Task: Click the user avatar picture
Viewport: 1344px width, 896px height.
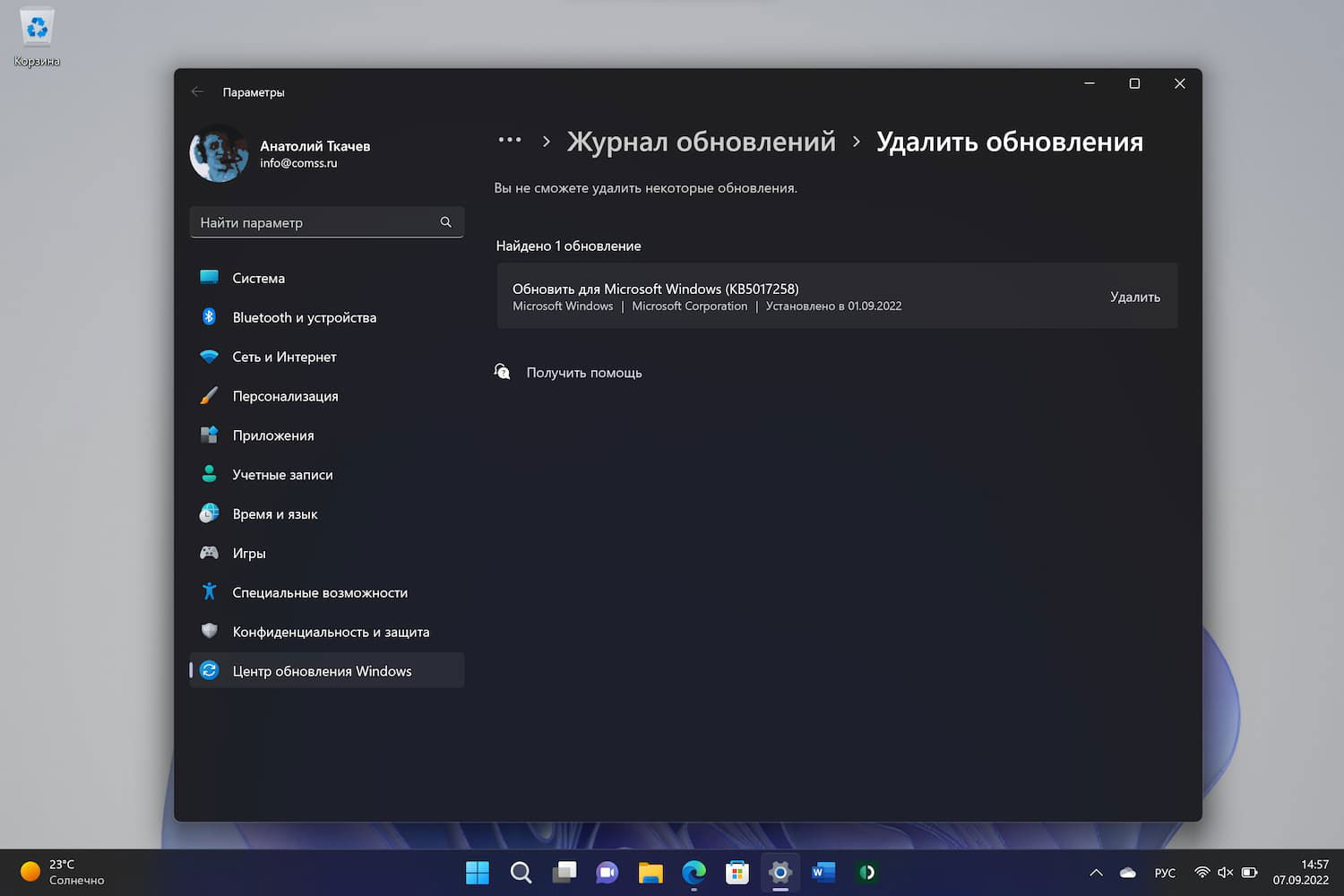Action: click(220, 153)
